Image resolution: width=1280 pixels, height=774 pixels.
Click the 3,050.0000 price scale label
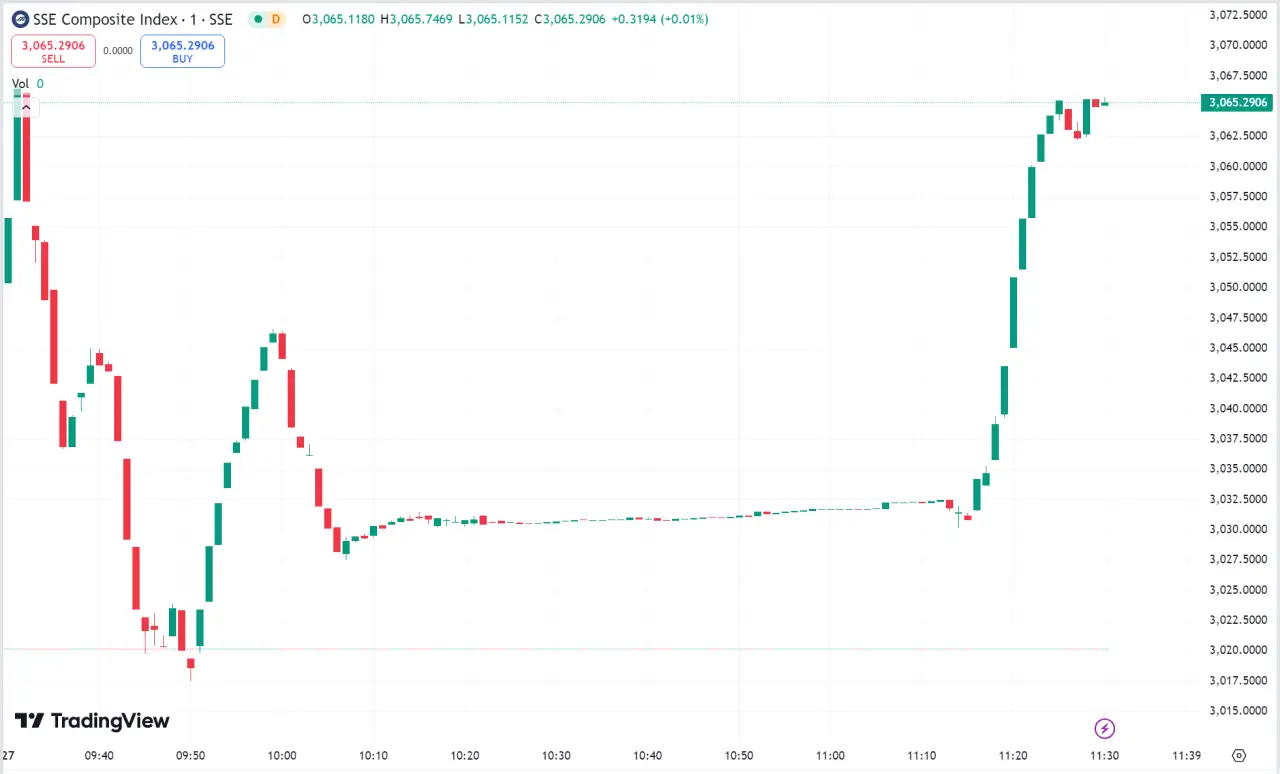pos(1238,287)
